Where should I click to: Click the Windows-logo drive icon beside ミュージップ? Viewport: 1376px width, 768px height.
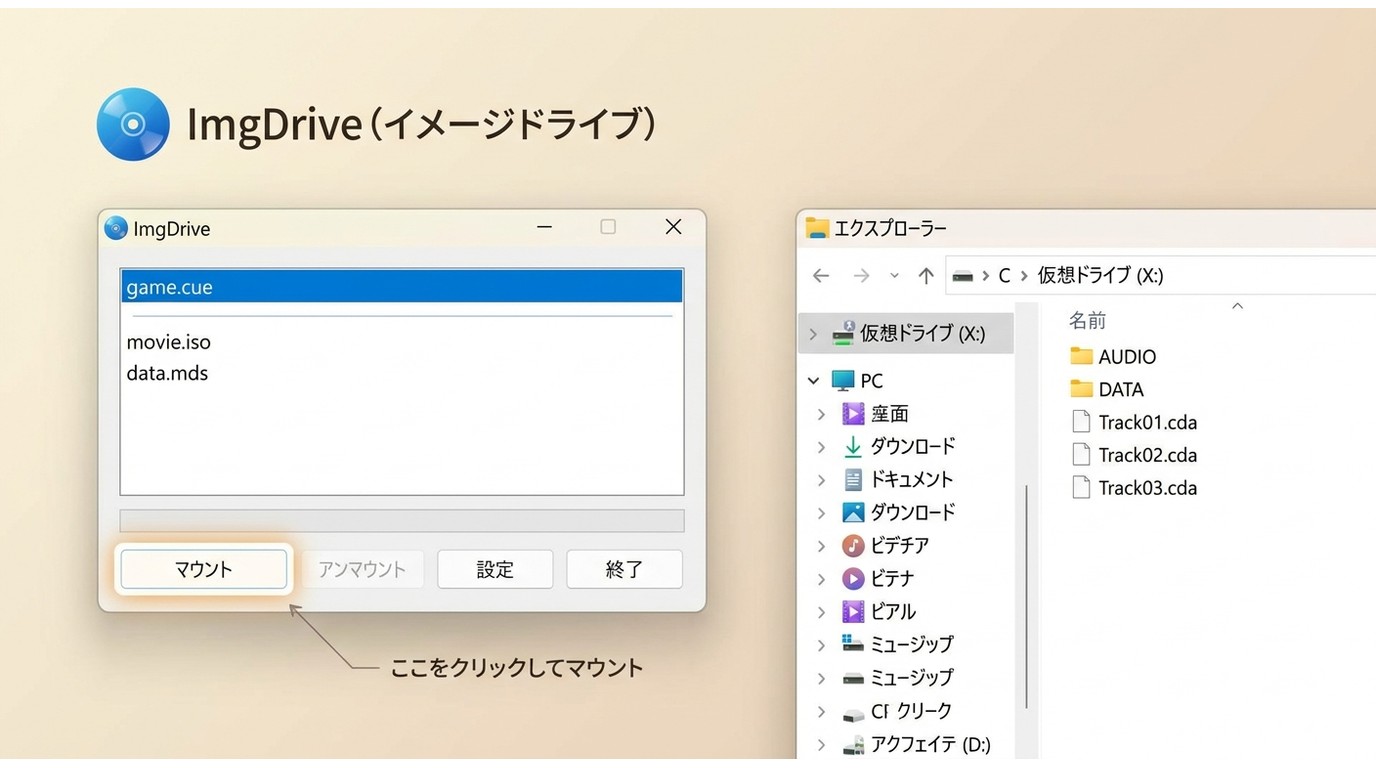(x=853, y=643)
